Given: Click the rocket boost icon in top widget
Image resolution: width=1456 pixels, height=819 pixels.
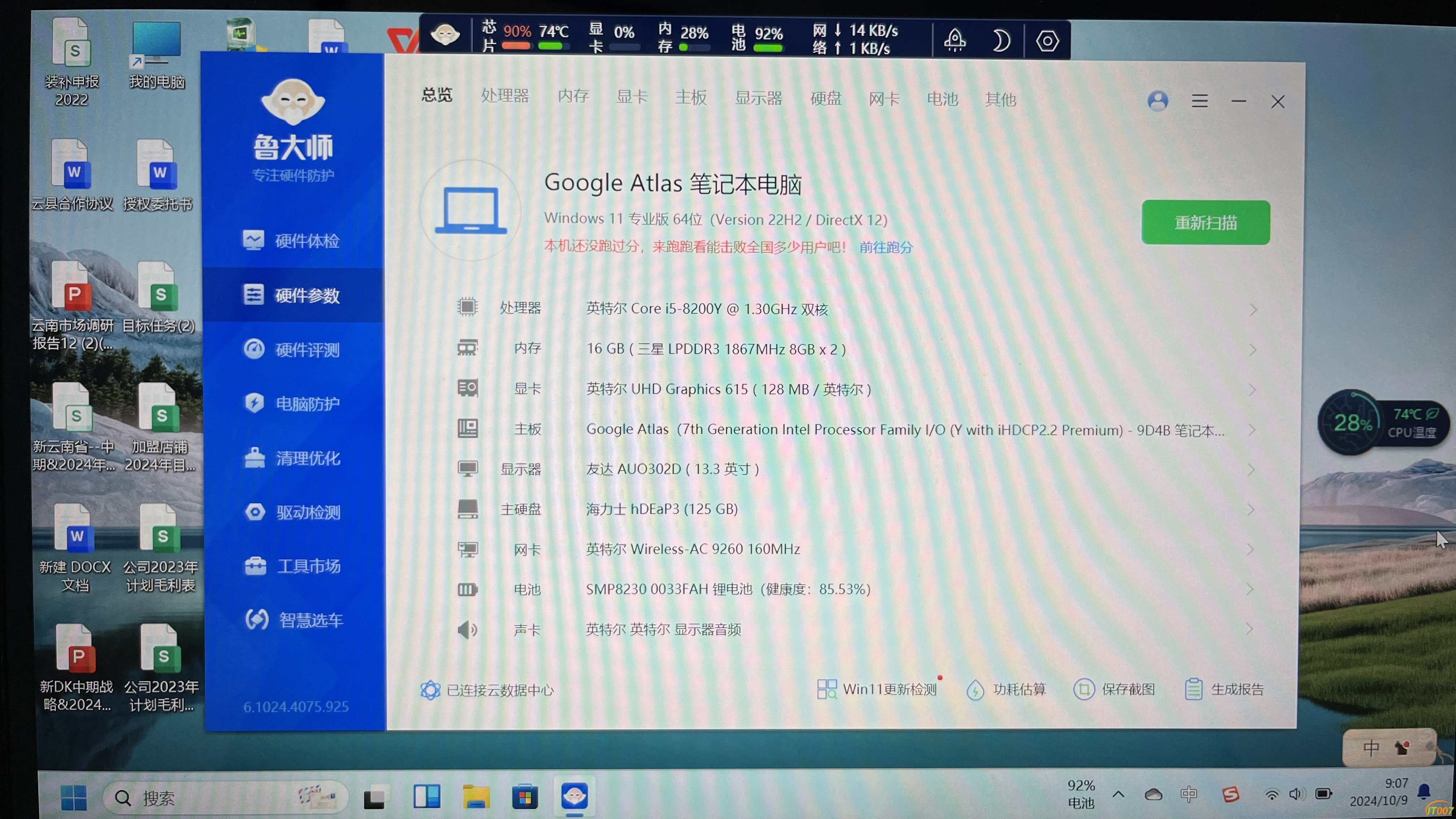Looking at the screenshot, I should [x=955, y=40].
